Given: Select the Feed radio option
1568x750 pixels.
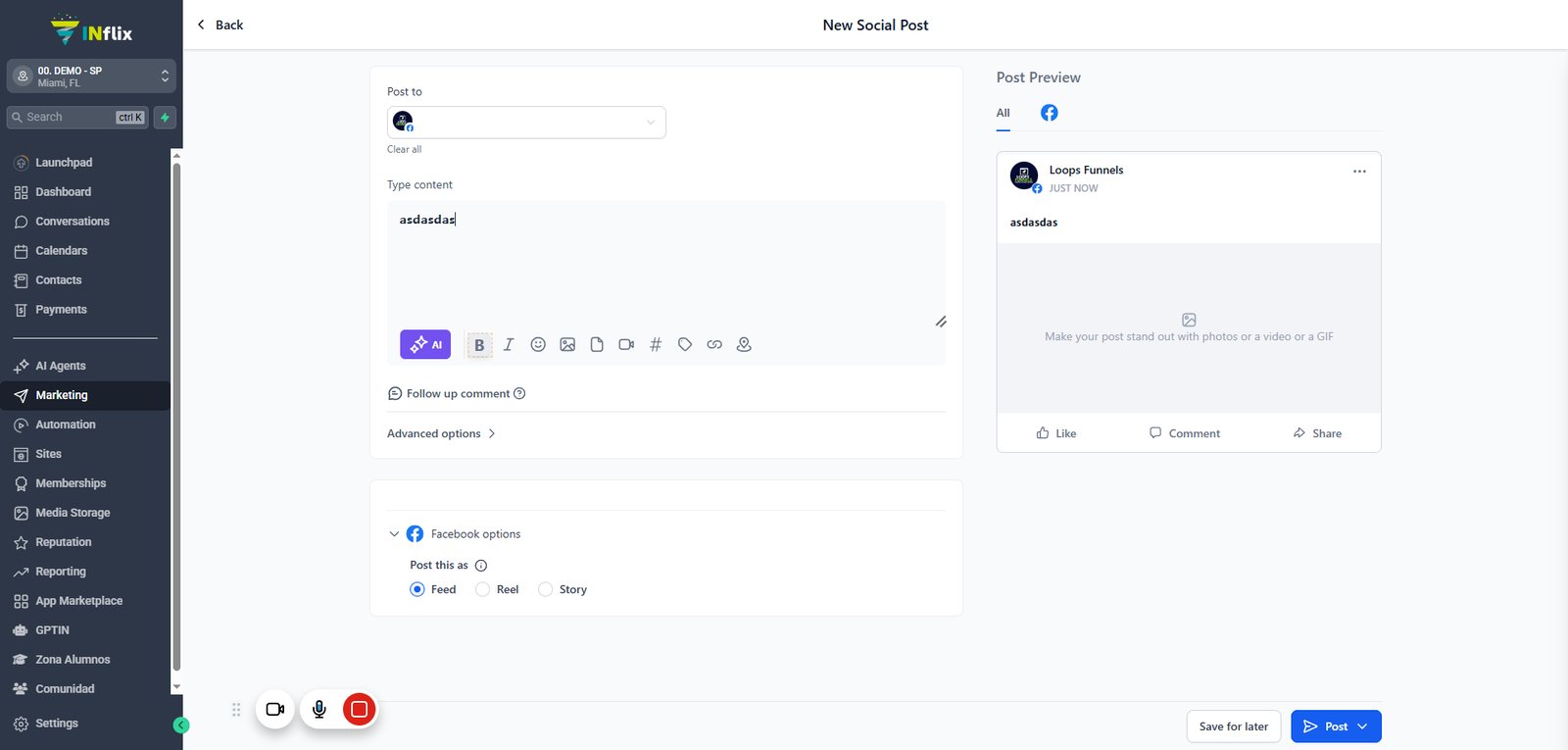Looking at the screenshot, I should pos(417,589).
